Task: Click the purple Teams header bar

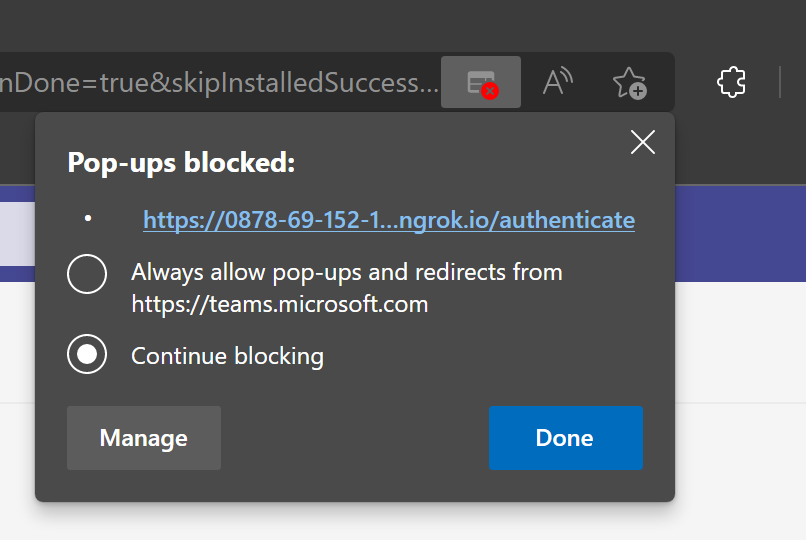Action: coord(740,233)
